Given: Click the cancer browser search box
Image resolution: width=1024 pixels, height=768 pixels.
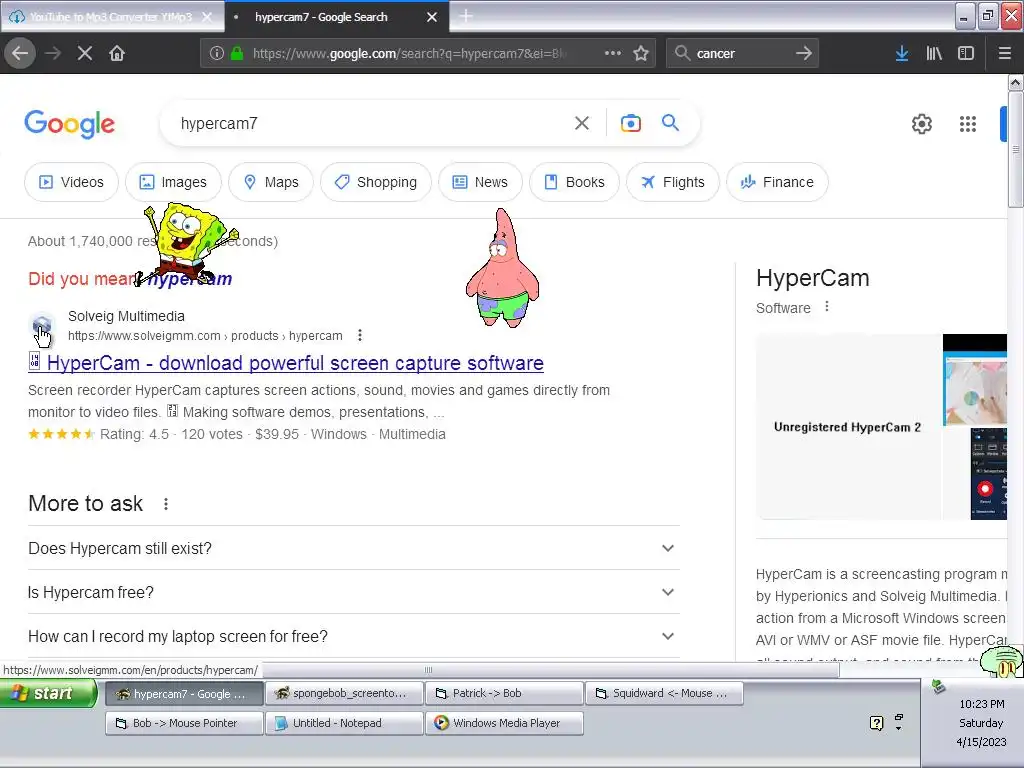Looking at the screenshot, I should [741, 54].
